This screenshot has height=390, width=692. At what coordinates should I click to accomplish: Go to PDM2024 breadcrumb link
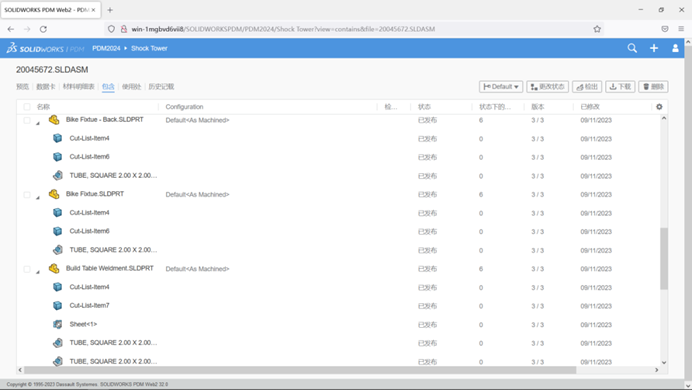pos(106,48)
